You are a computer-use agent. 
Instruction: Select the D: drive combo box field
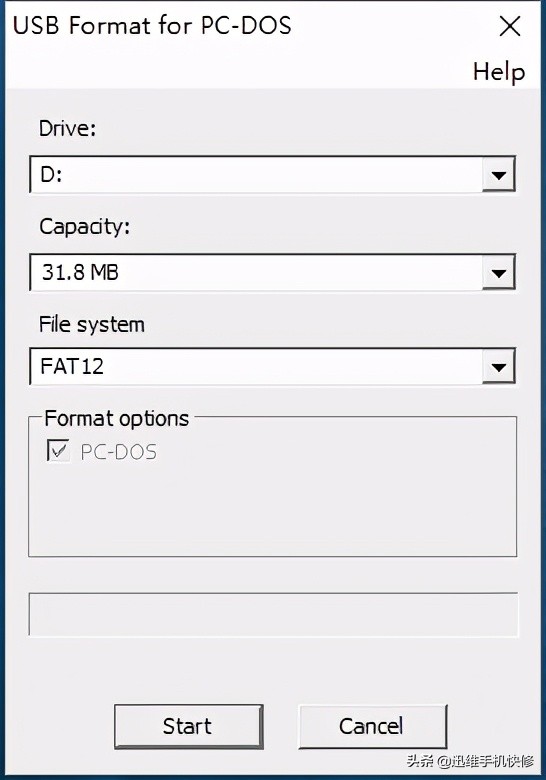[273, 175]
